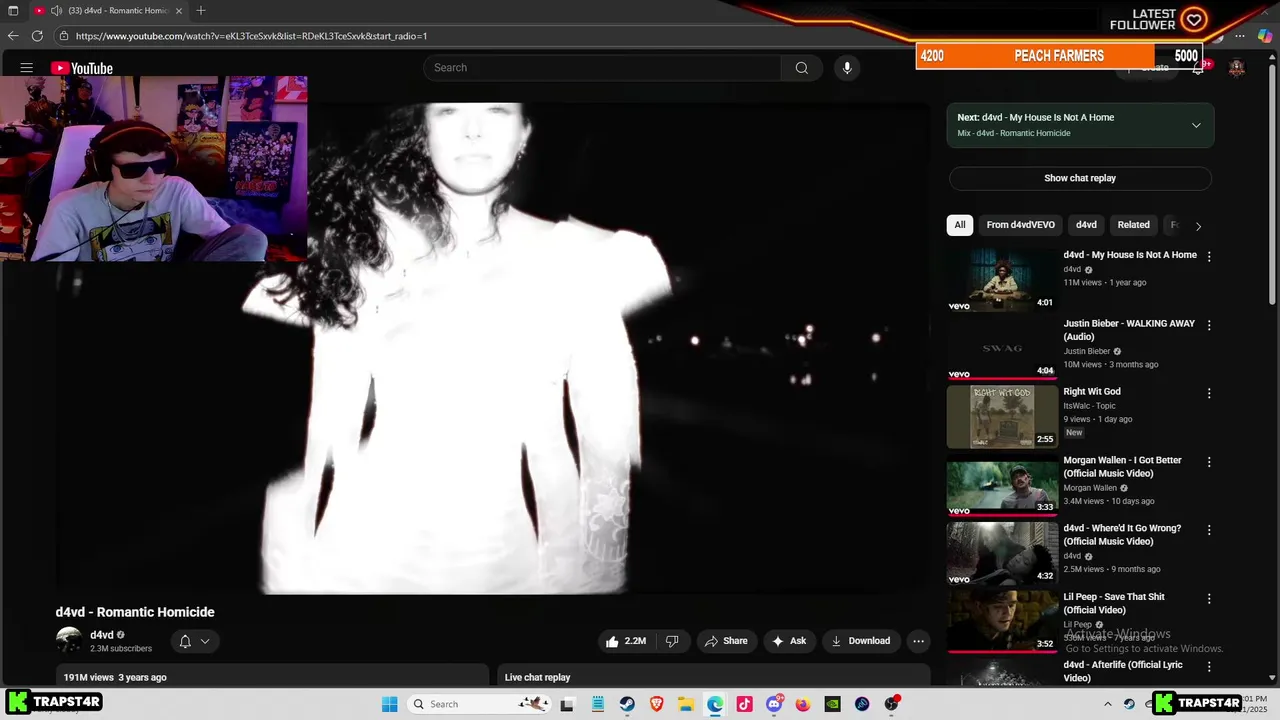Screen dimensions: 1280x720
Task: Open options for Lil Peep video
Action: click(1209, 598)
